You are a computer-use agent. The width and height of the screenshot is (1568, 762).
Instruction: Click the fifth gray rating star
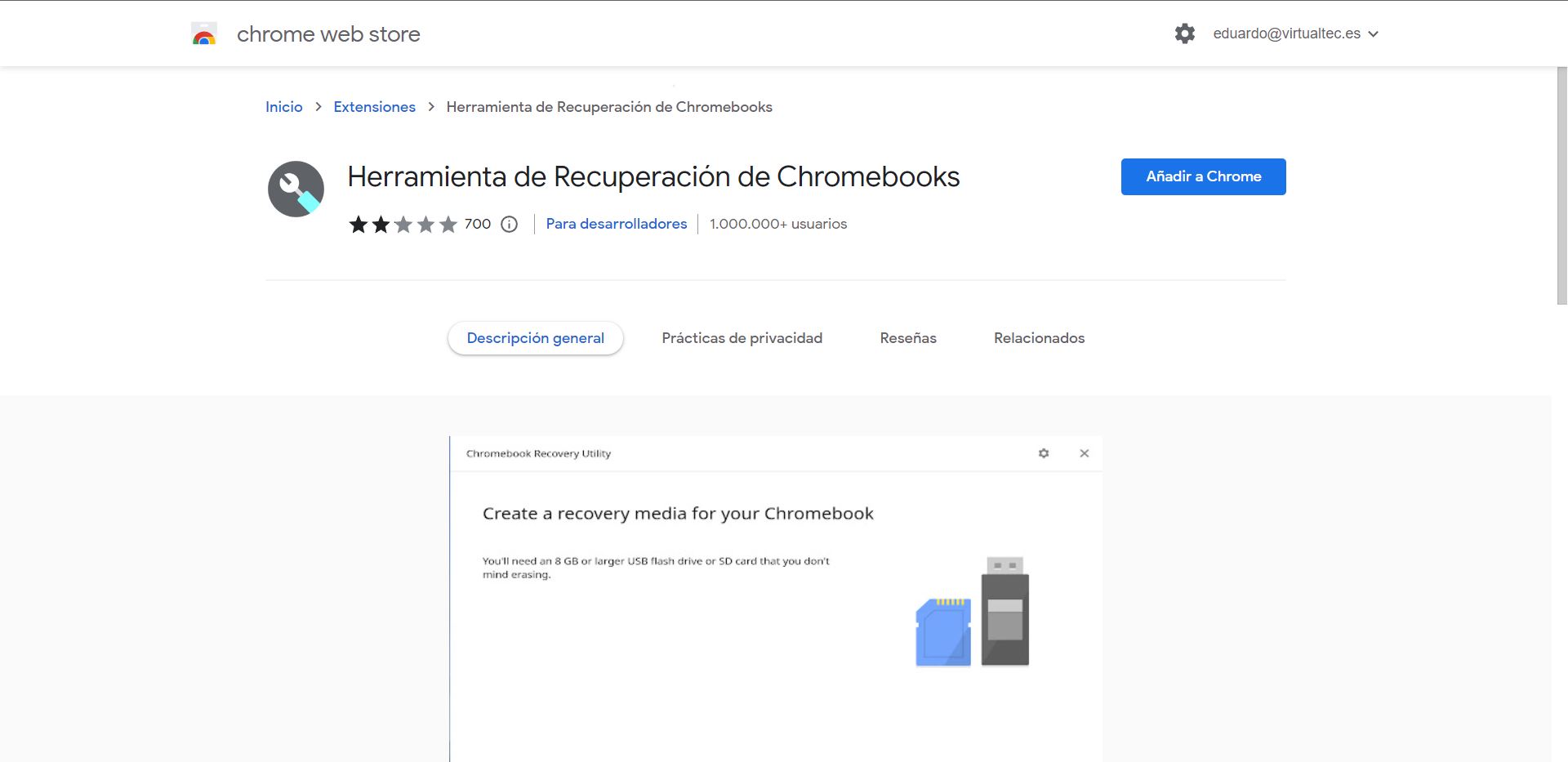(x=448, y=225)
